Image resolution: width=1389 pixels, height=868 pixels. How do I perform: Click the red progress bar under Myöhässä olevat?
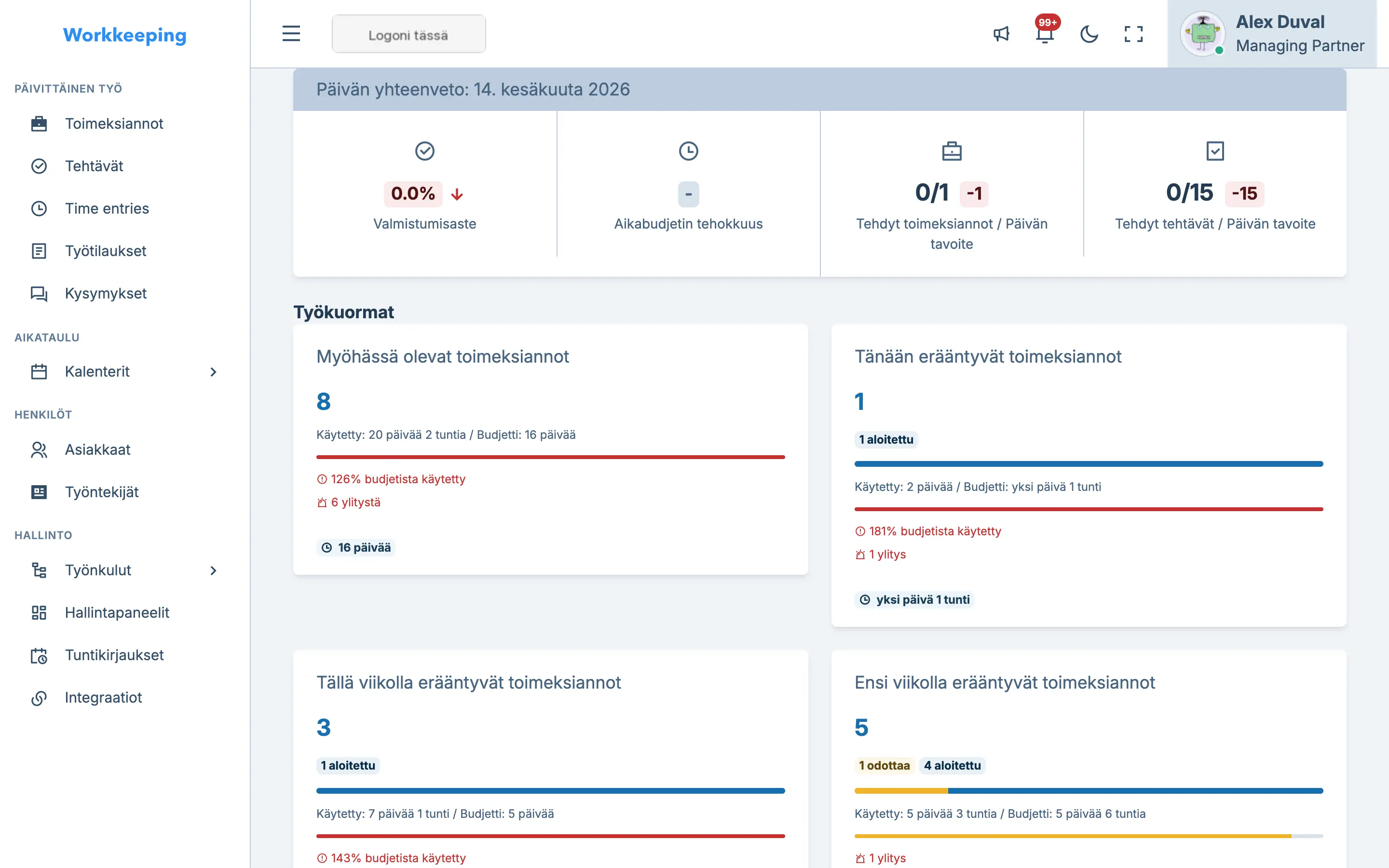[550, 457]
